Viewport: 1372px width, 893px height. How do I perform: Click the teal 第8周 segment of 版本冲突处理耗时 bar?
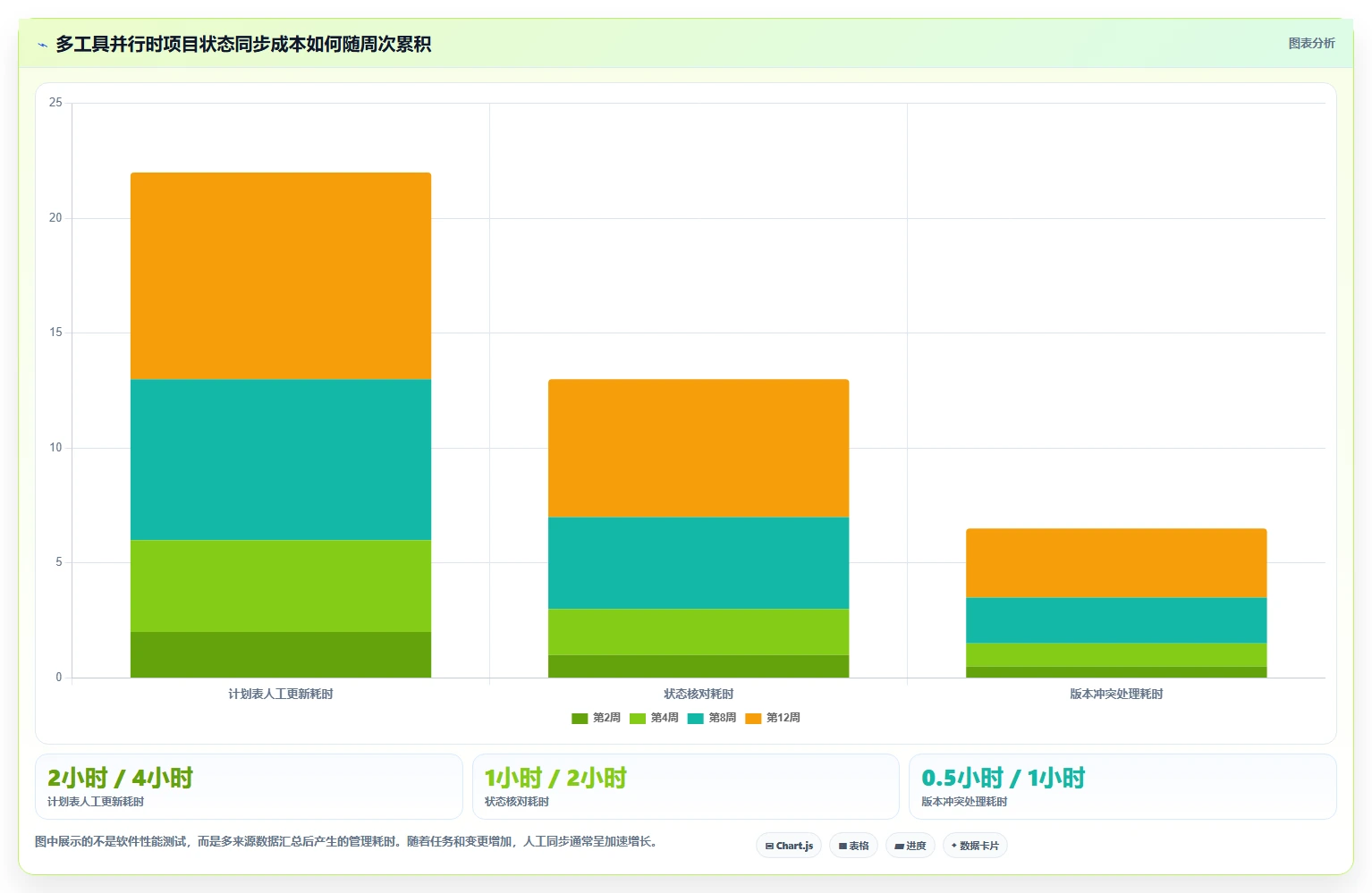tap(1116, 620)
